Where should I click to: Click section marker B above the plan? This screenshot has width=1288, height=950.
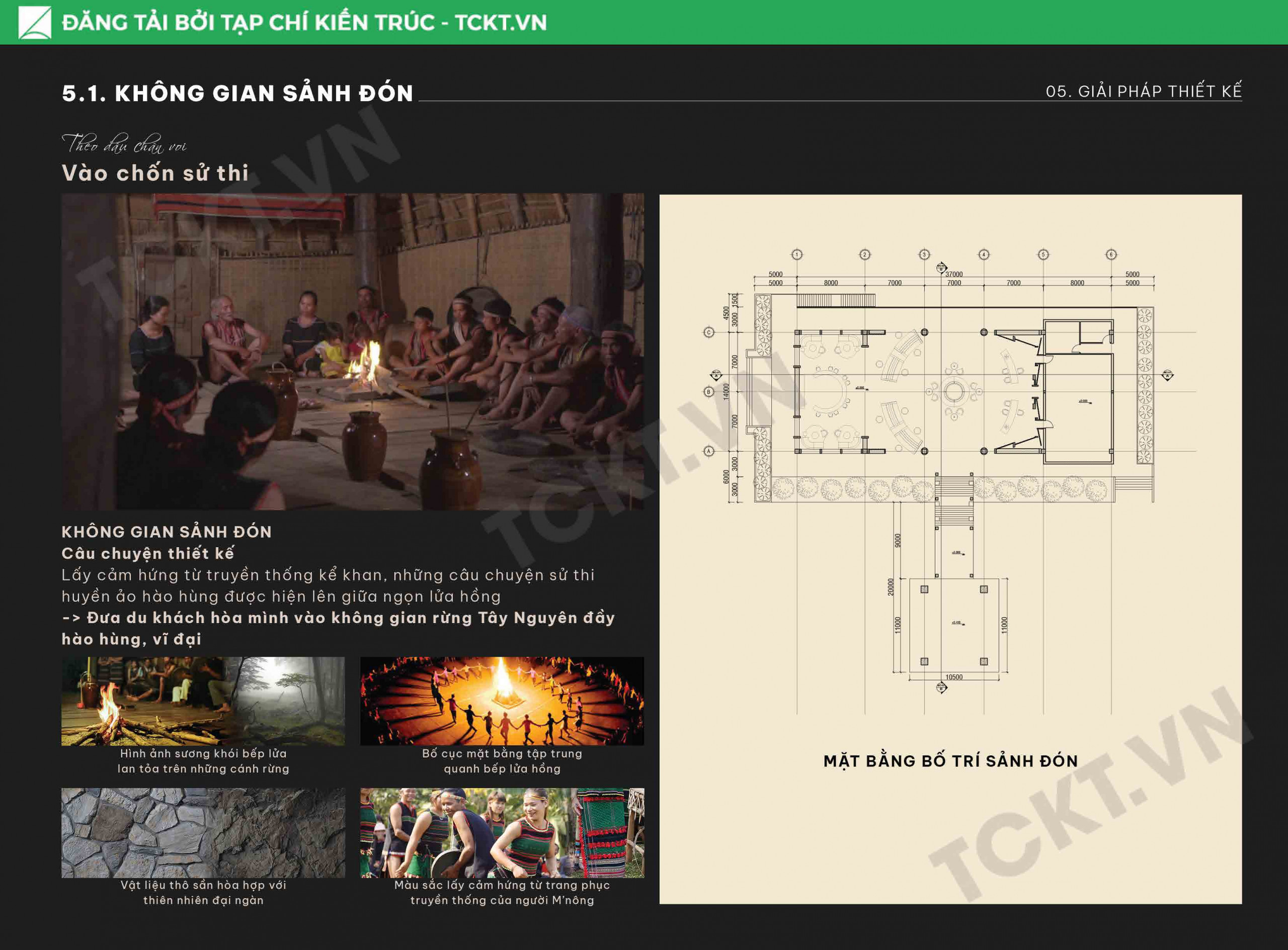pos(941,268)
